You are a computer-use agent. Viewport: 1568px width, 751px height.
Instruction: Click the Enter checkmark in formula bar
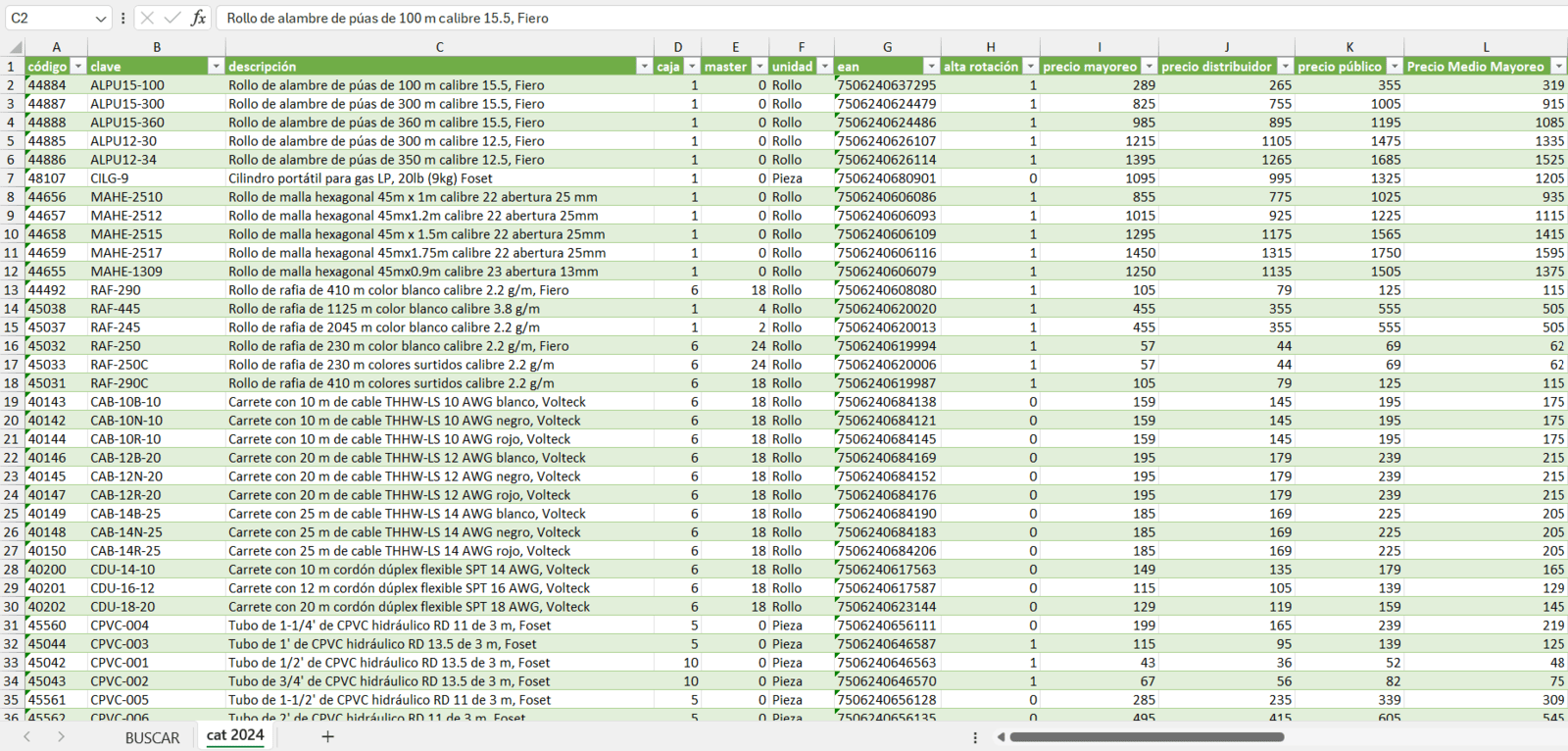click(172, 18)
